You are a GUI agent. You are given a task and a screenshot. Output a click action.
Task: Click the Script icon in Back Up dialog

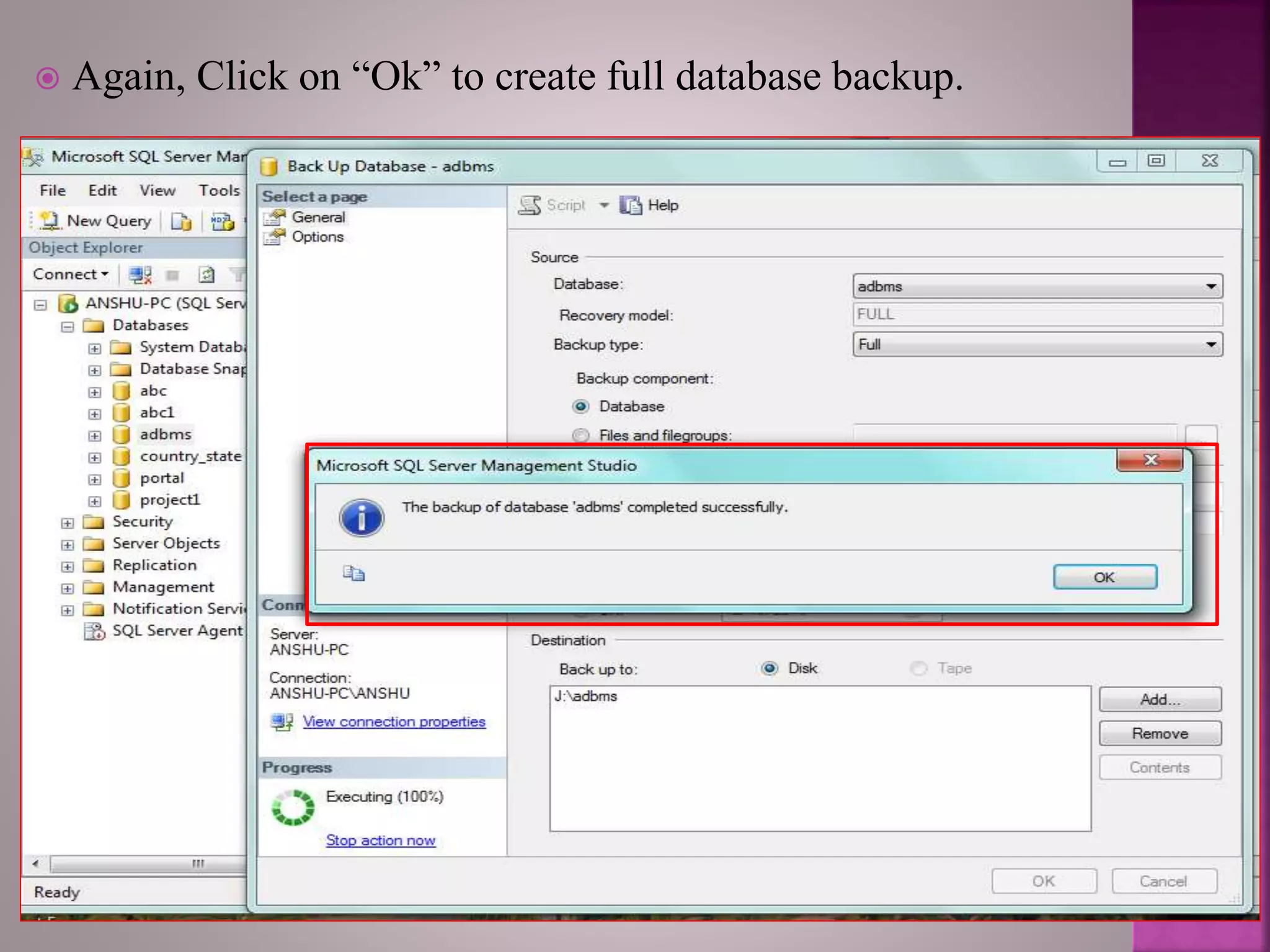530,205
